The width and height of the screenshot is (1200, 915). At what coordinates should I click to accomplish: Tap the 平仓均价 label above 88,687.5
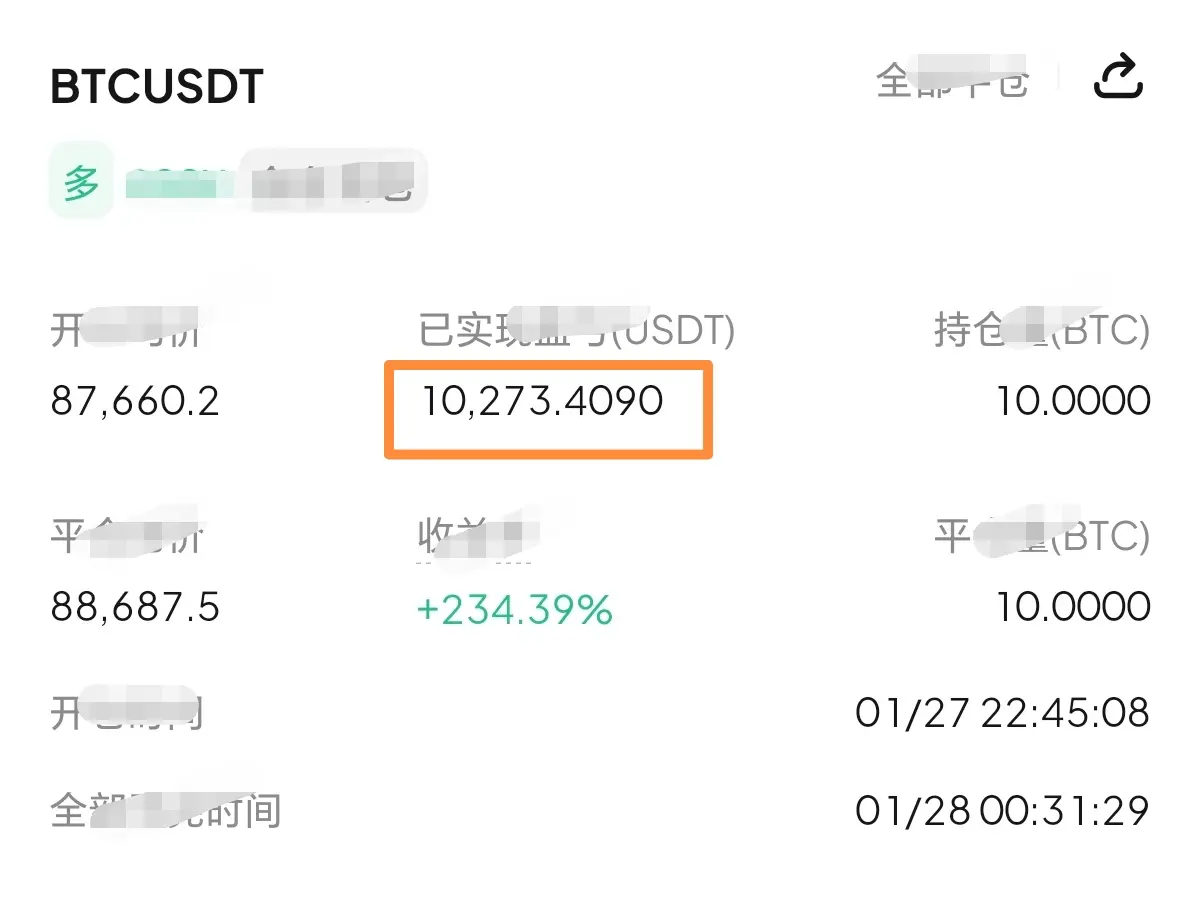tap(125, 538)
